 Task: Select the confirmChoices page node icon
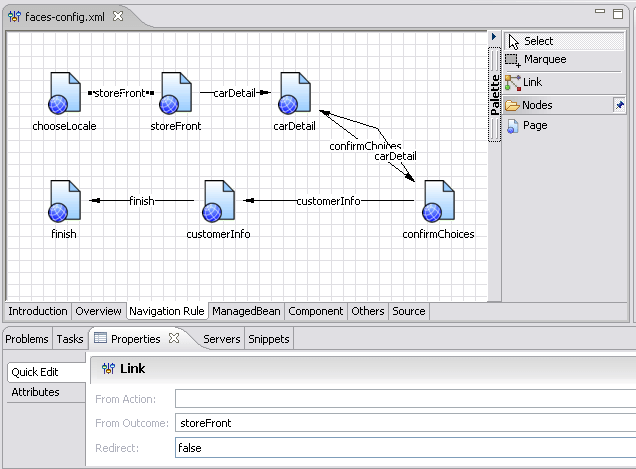438,201
